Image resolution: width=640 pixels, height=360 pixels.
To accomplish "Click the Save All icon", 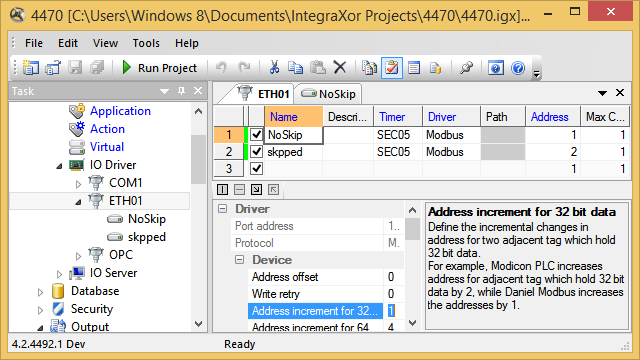I will click(x=97, y=67).
